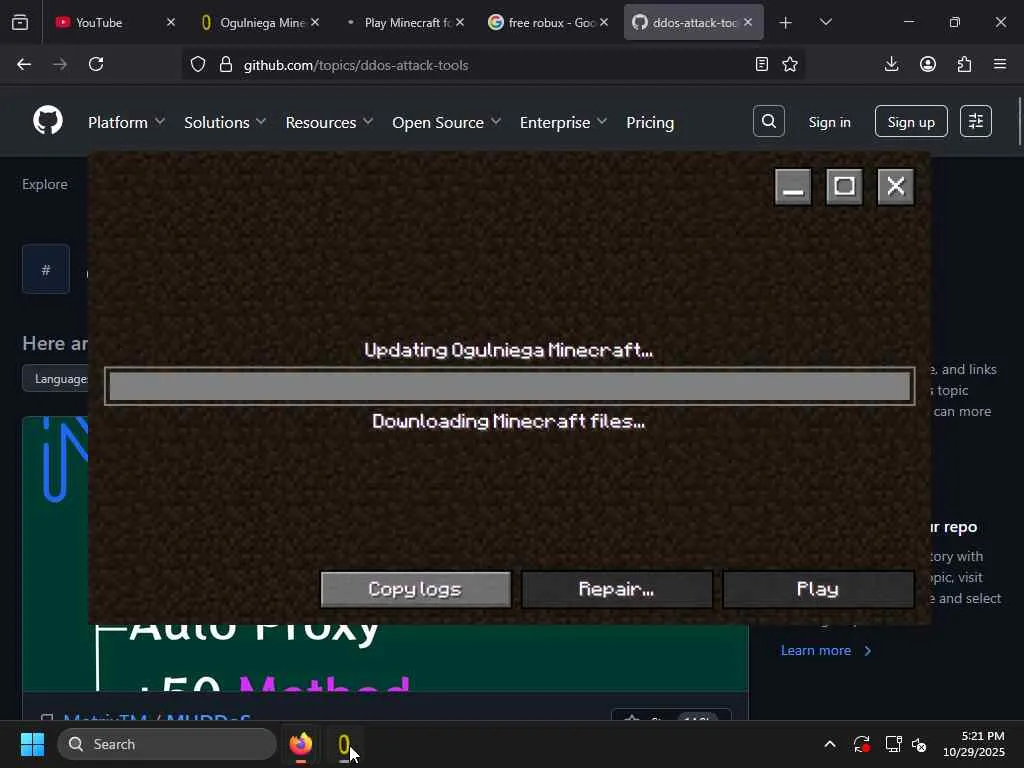Image resolution: width=1024 pixels, height=768 pixels.
Task: Toggle reader view icon
Action: (761, 64)
